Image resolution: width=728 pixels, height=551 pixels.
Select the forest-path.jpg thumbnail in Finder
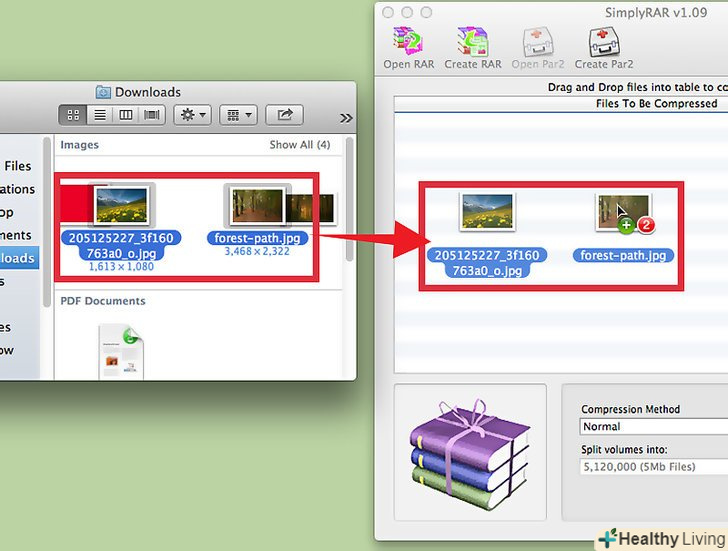(257, 205)
